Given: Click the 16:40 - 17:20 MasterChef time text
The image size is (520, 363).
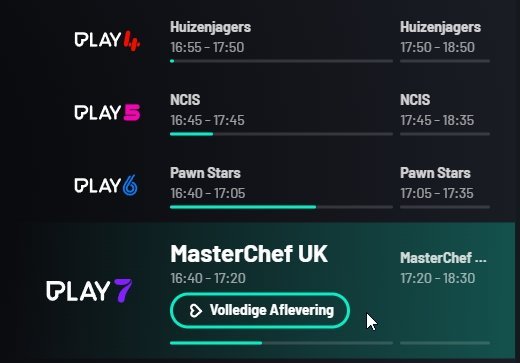Looking at the screenshot, I should pyautogui.click(x=208, y=278).
